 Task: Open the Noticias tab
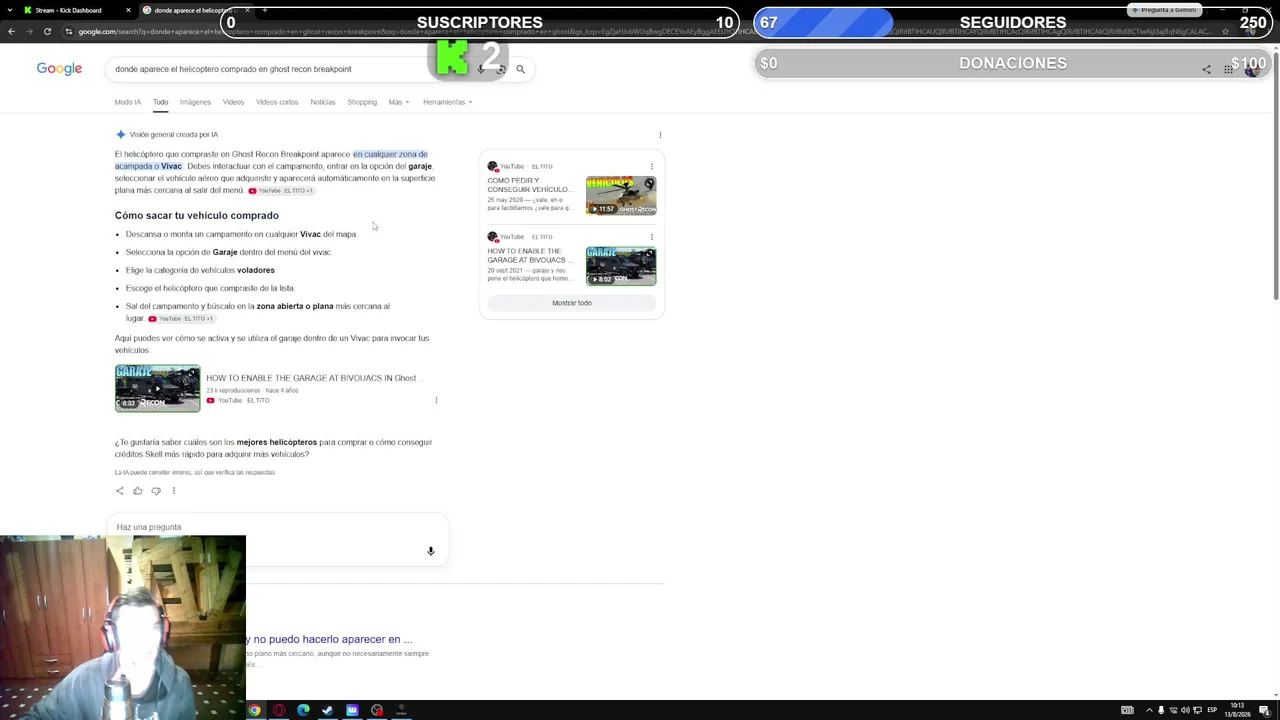coord(322,102)
